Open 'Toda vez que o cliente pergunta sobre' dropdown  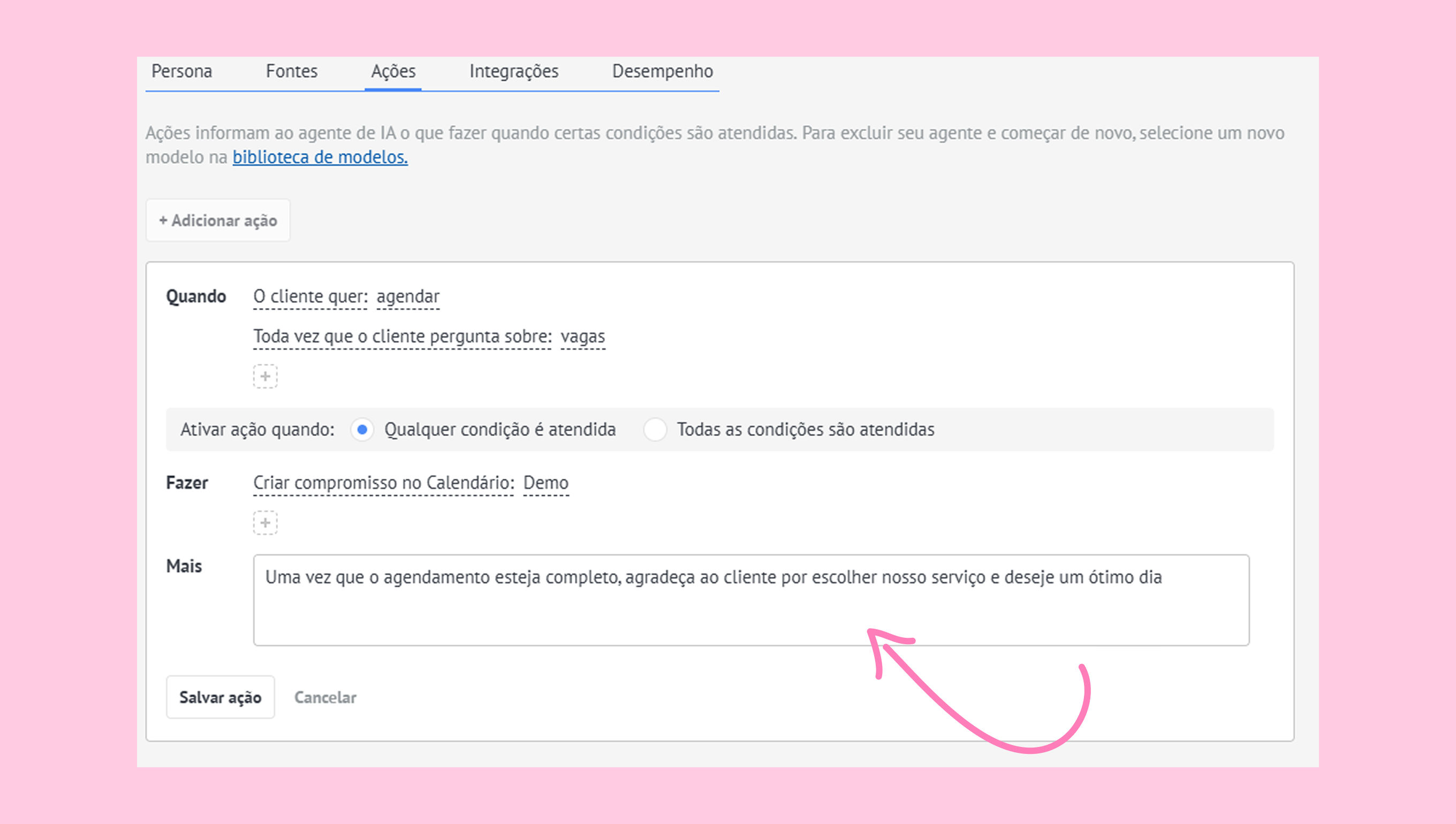coord(402,336)
